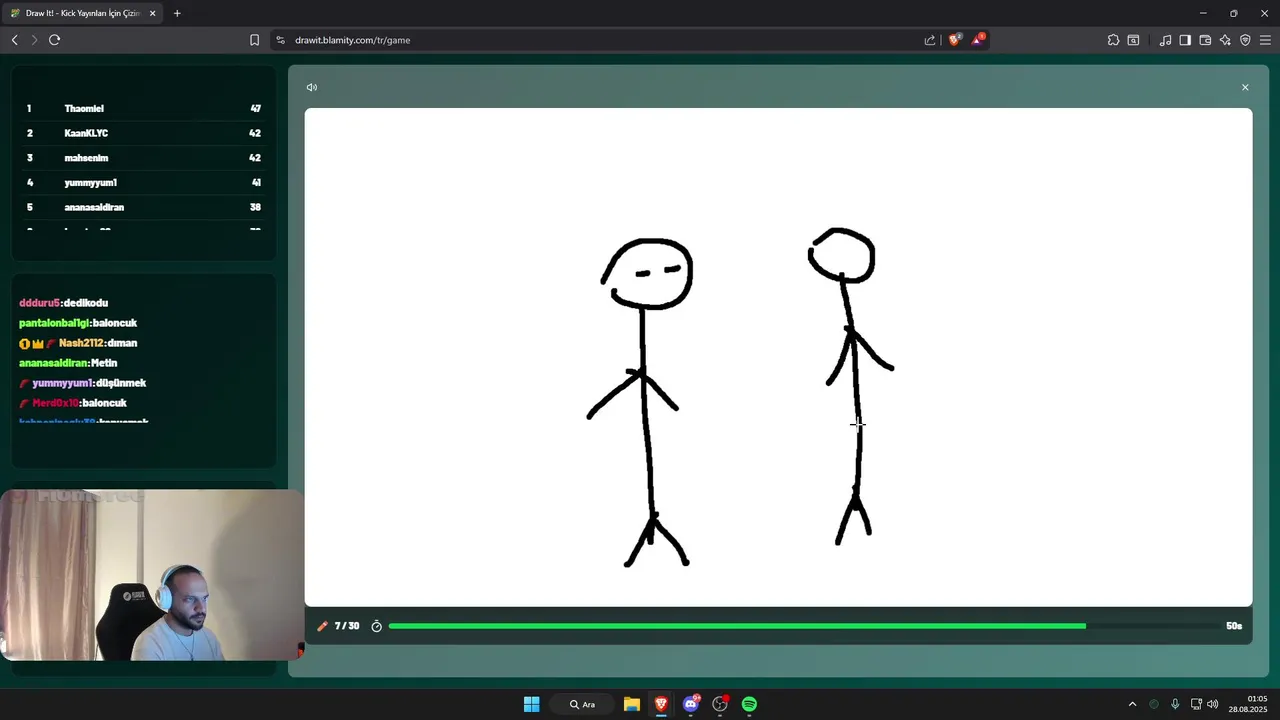The height and width of the screenshot is (720, 1280).
Task: Open Discord from the taskbar
Action: (x=691, y=704)
